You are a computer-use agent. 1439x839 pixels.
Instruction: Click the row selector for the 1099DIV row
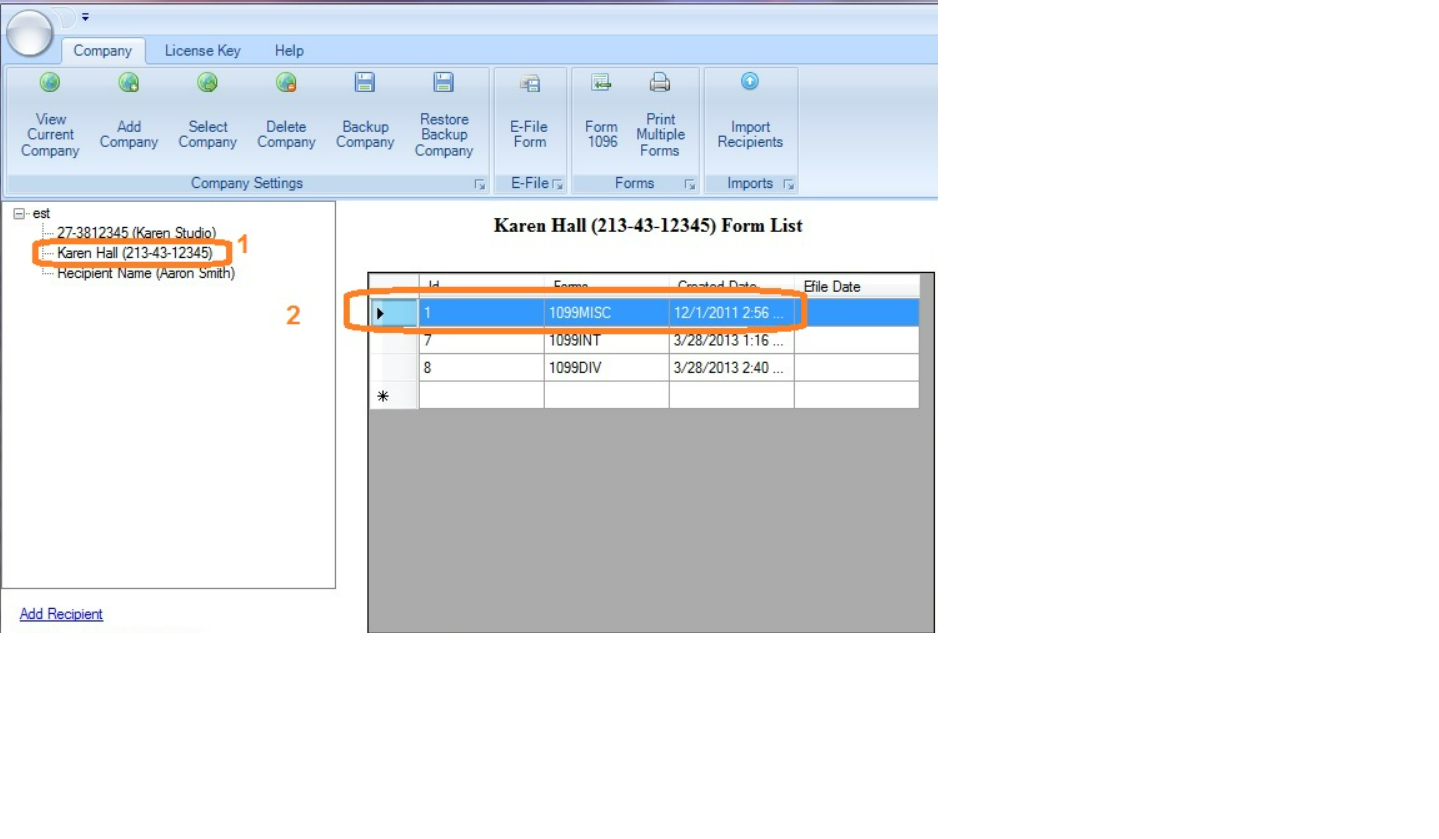pyautogui.click(x=394, y=368)
